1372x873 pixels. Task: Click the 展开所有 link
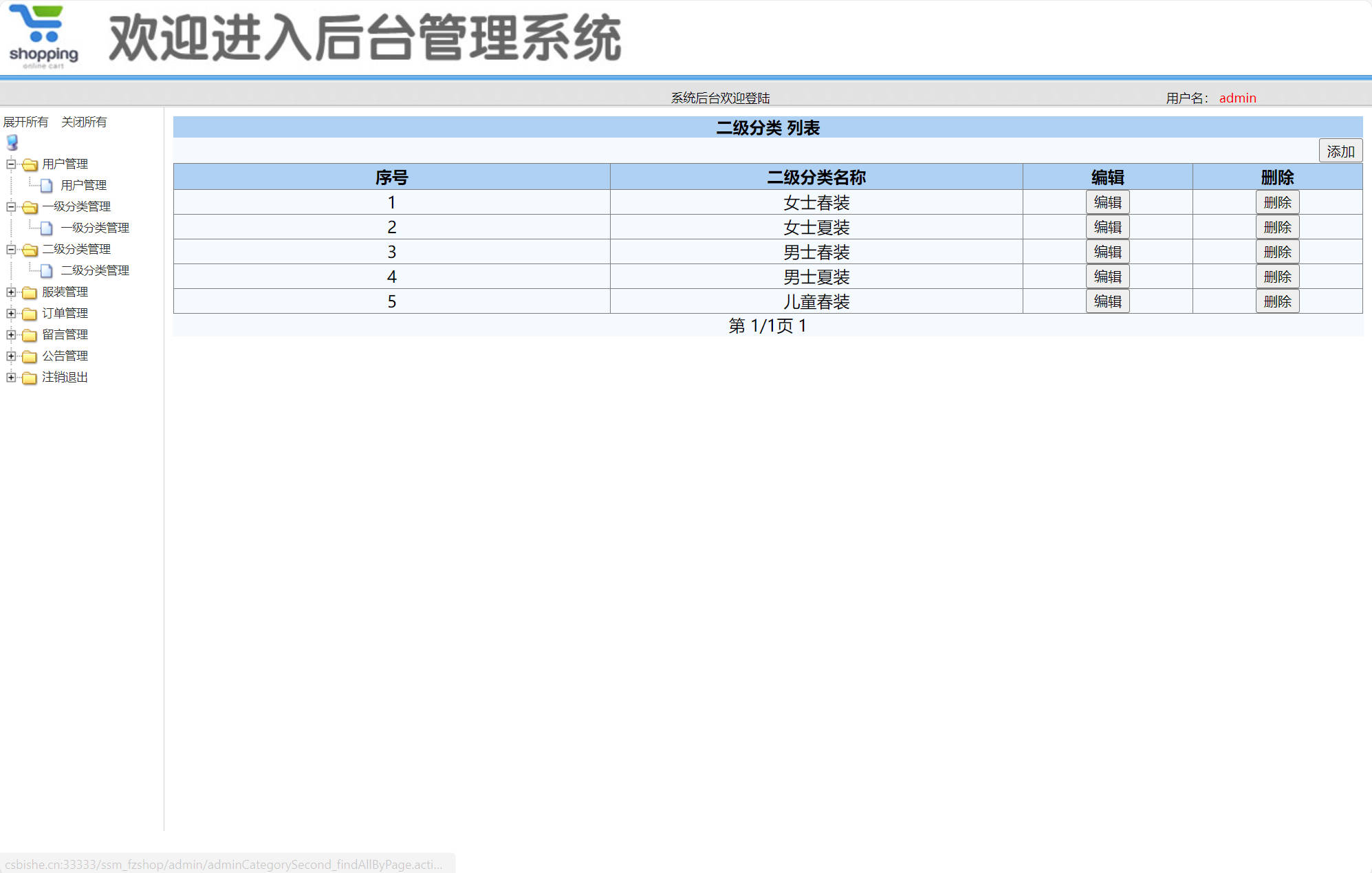tap(25, 121)
